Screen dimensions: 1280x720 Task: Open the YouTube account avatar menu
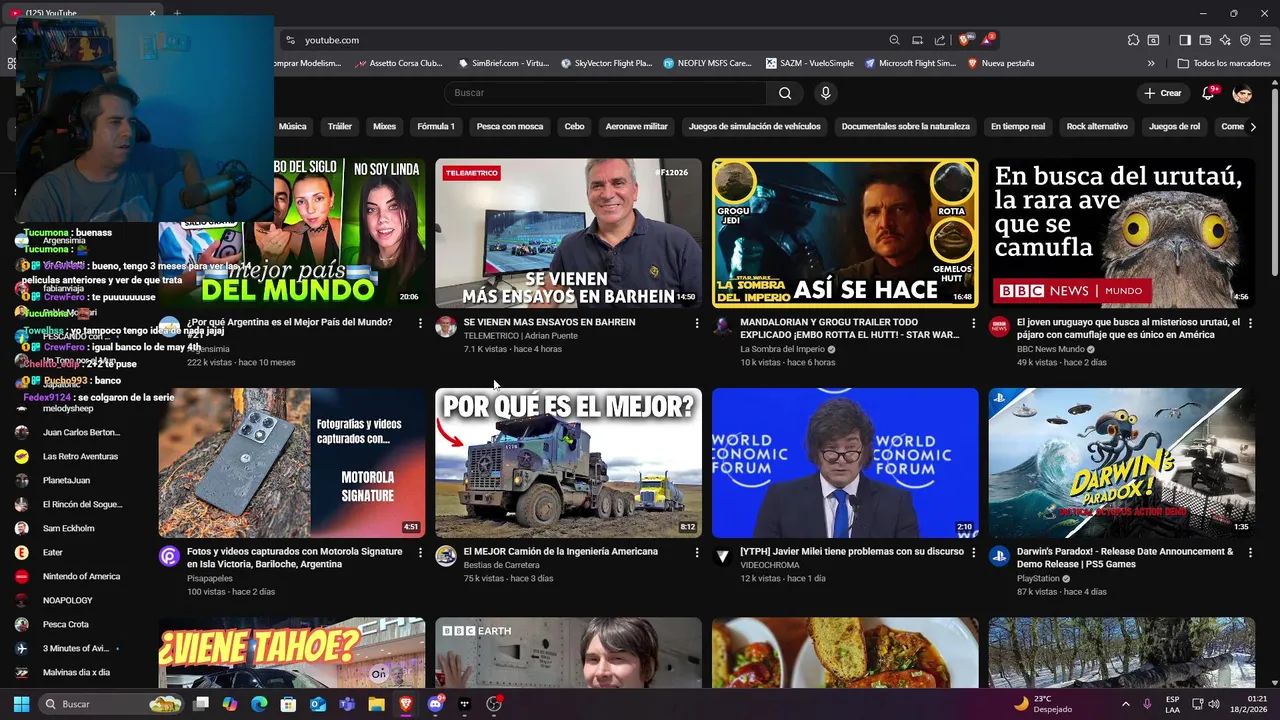point(1242,93)
